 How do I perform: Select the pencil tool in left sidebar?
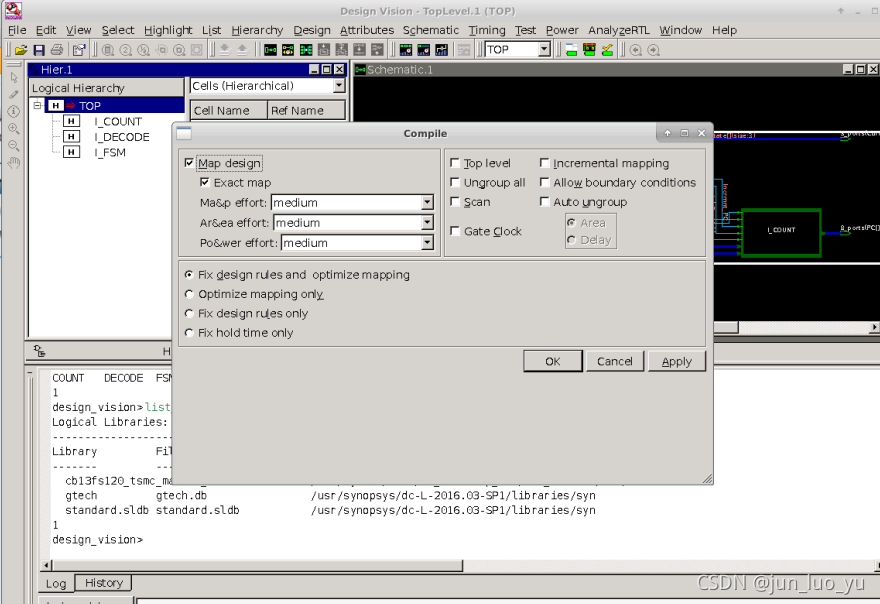(x=13, y=94)
